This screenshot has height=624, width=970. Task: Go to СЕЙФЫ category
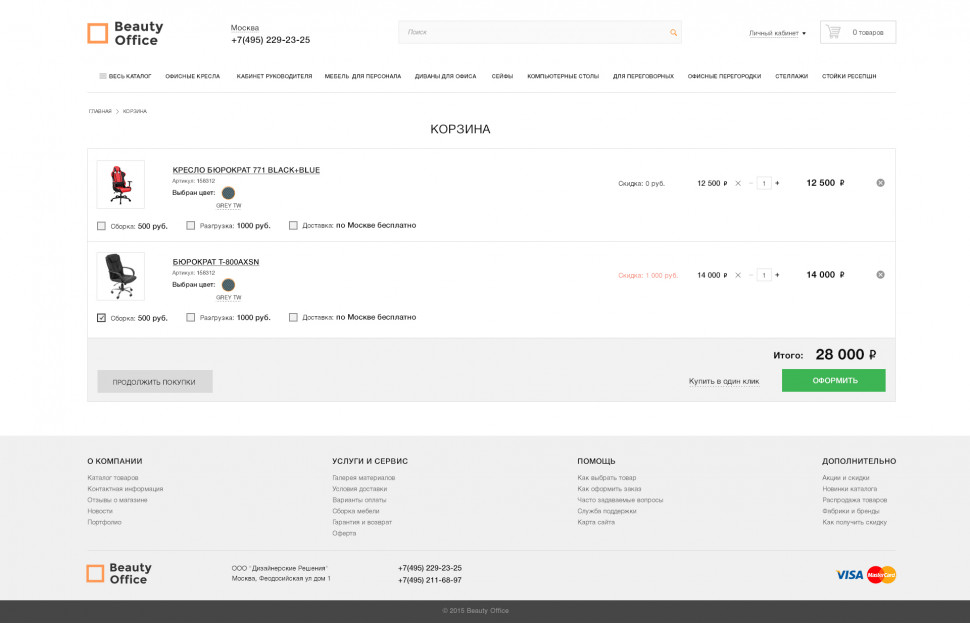pos(502,76)
